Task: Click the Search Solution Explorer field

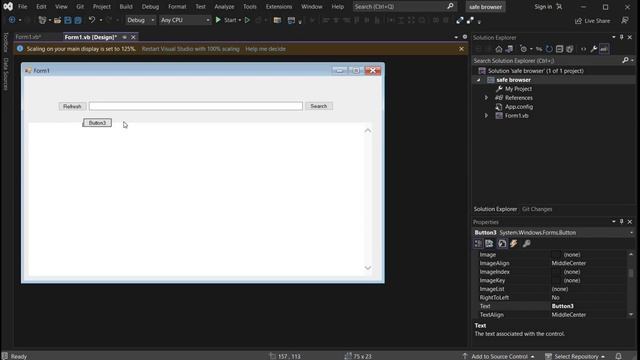Action: coord(547,60)
